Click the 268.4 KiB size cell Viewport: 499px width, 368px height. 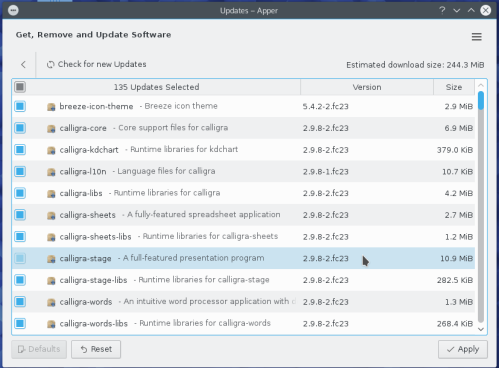click(455, 324)
